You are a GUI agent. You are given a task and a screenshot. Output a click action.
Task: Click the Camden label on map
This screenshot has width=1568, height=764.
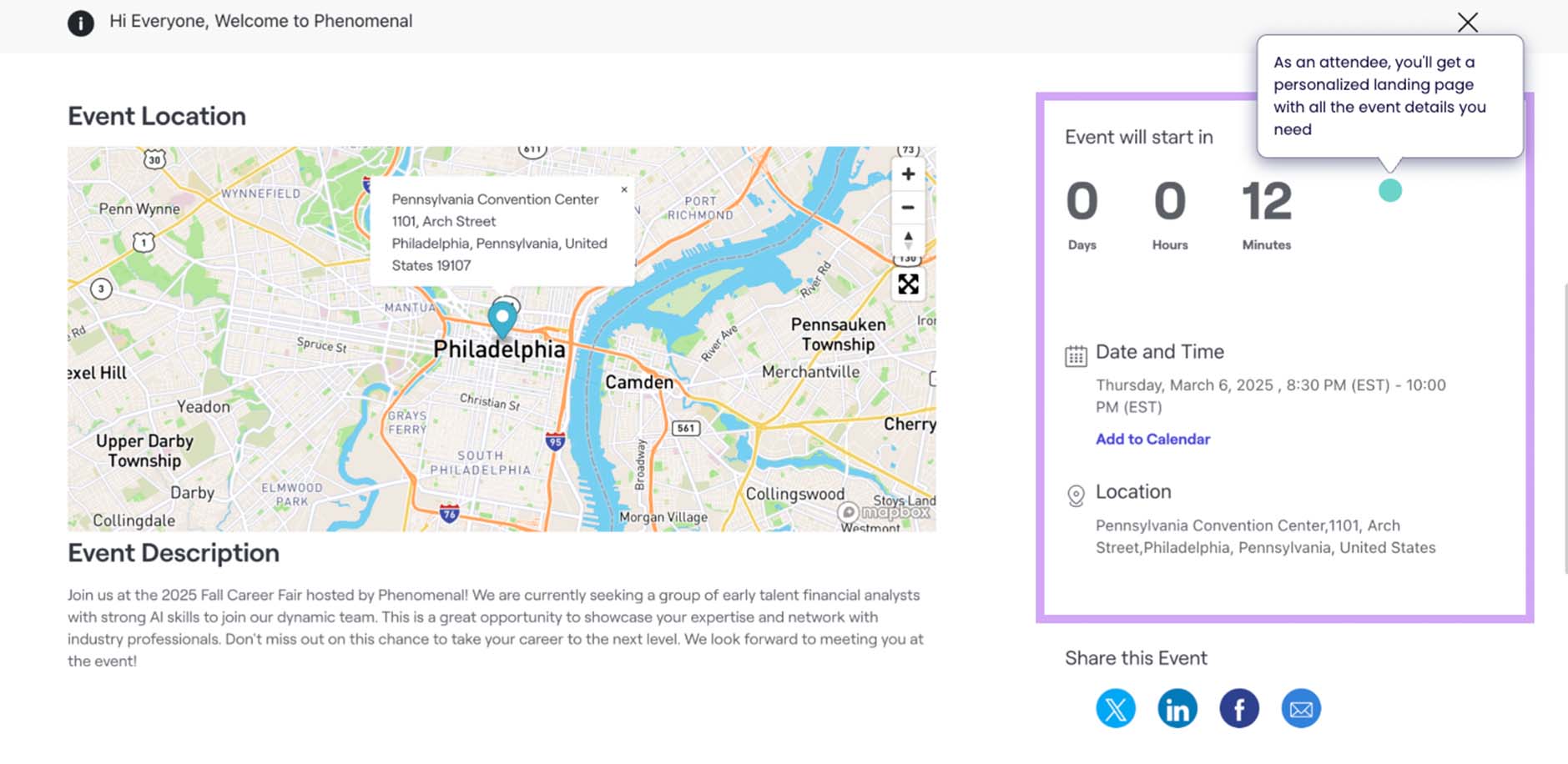point(639,382)
